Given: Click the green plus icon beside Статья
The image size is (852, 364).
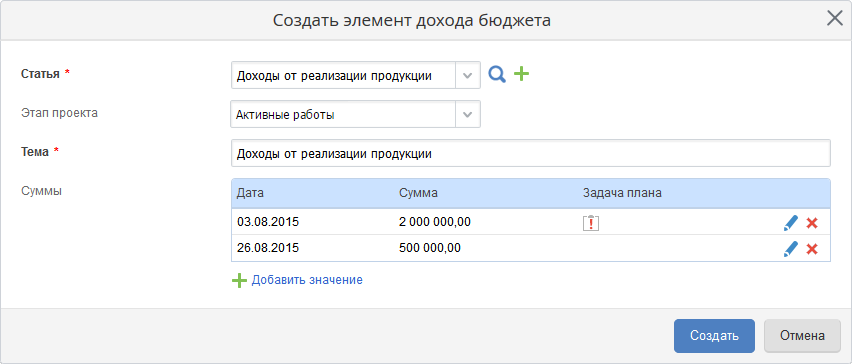Looking at the screenshot, I should [522, 74].
